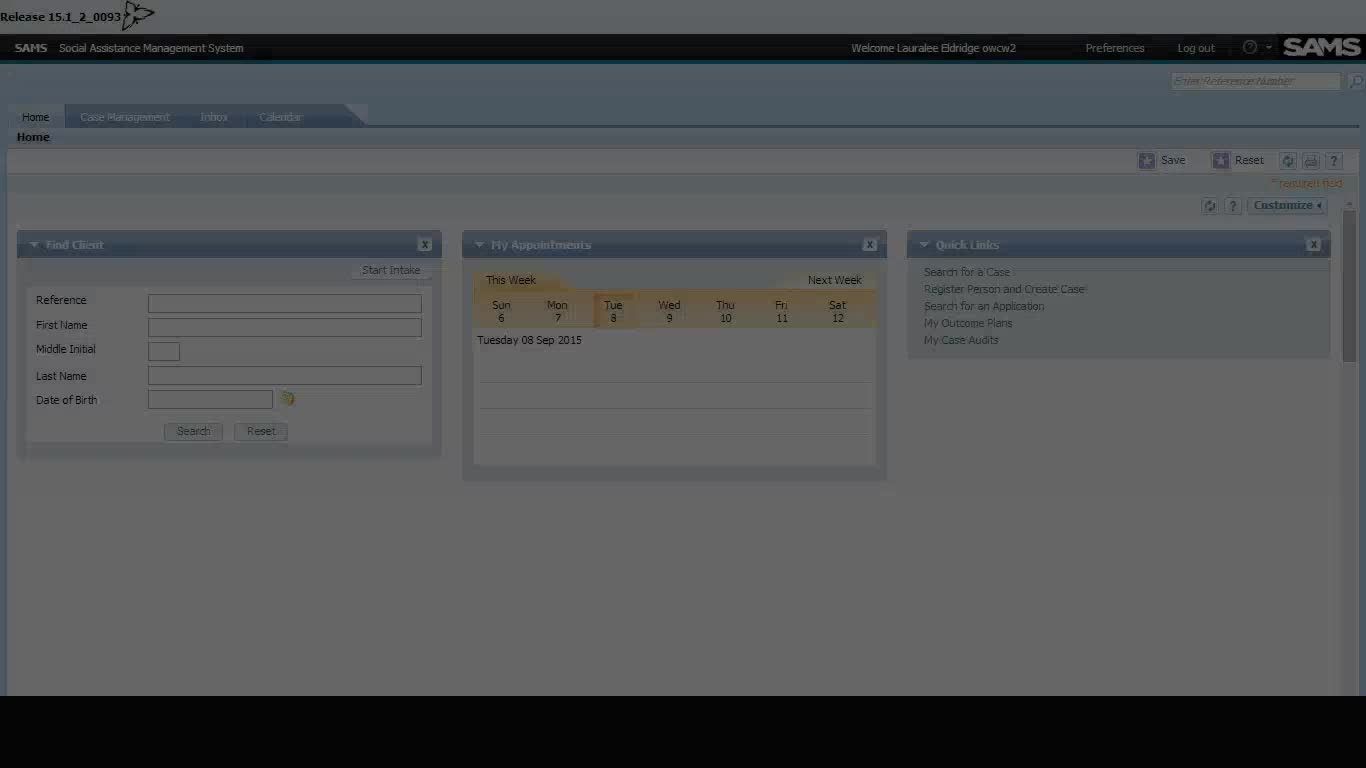Viewport: 1366px width, 768px height.
Task: Click the refresh icon beside Reset
Action: click(1288, 161)
